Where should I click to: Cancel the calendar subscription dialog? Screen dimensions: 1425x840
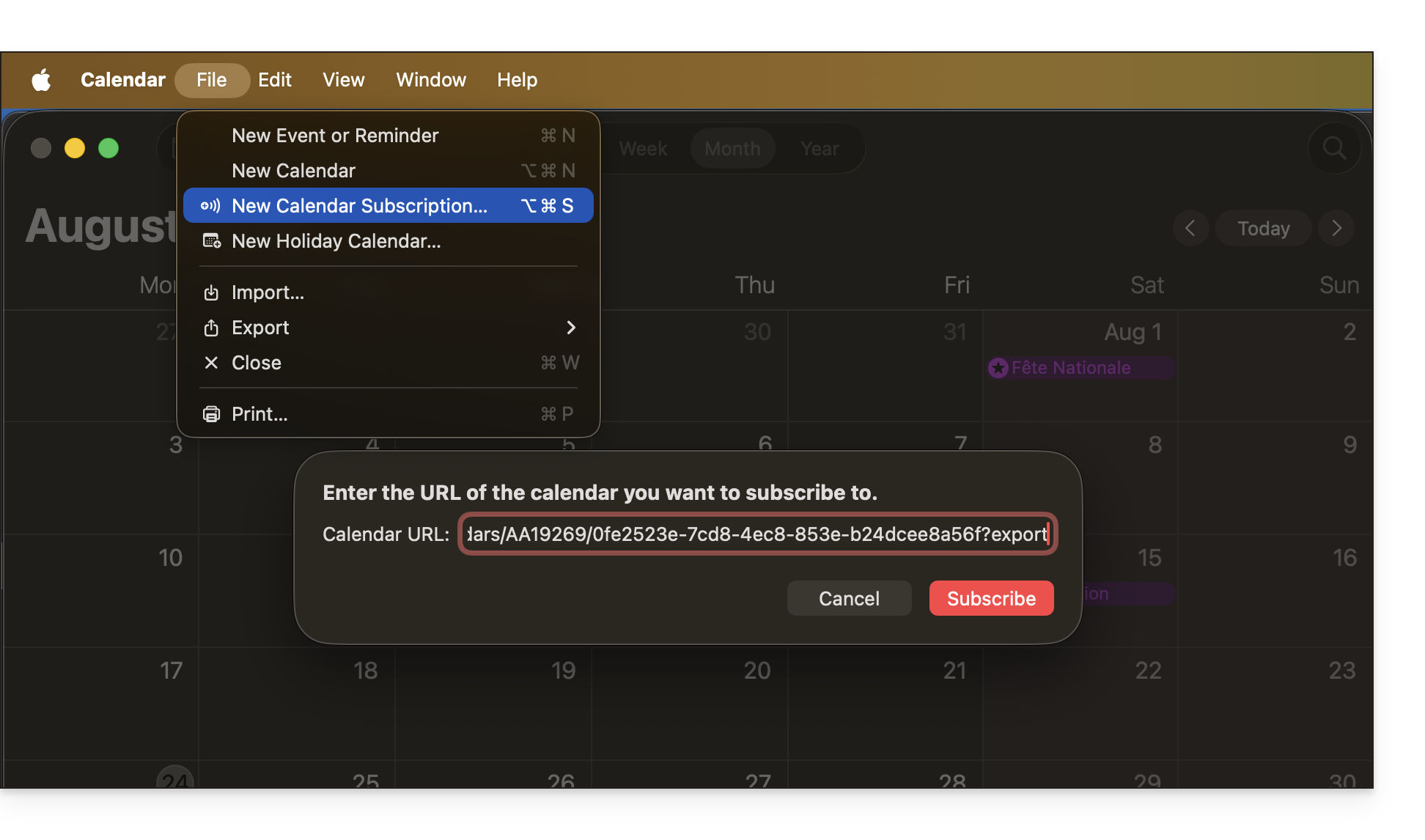849,599
